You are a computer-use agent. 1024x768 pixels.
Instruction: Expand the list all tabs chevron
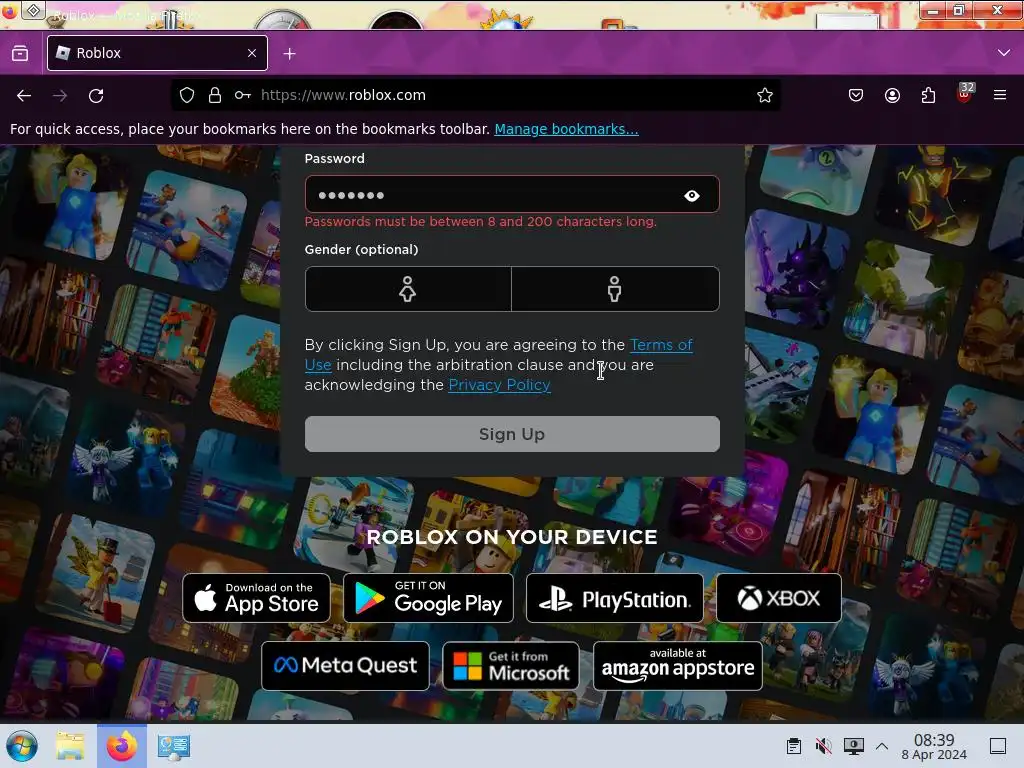tap(1004, 53)
